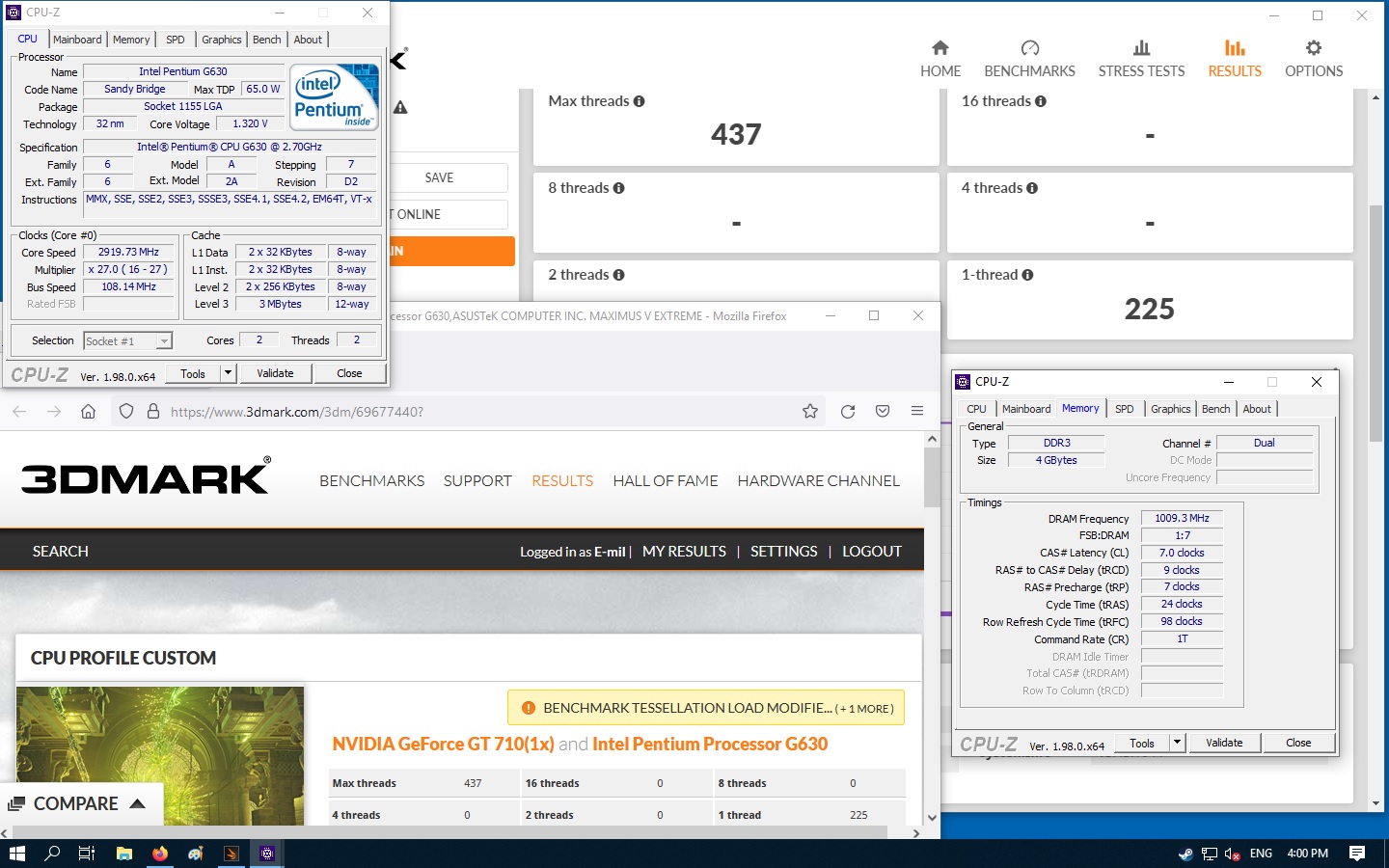
Task: Click the tessellation warning exclamation icon
Action: (x=528, y=708)
